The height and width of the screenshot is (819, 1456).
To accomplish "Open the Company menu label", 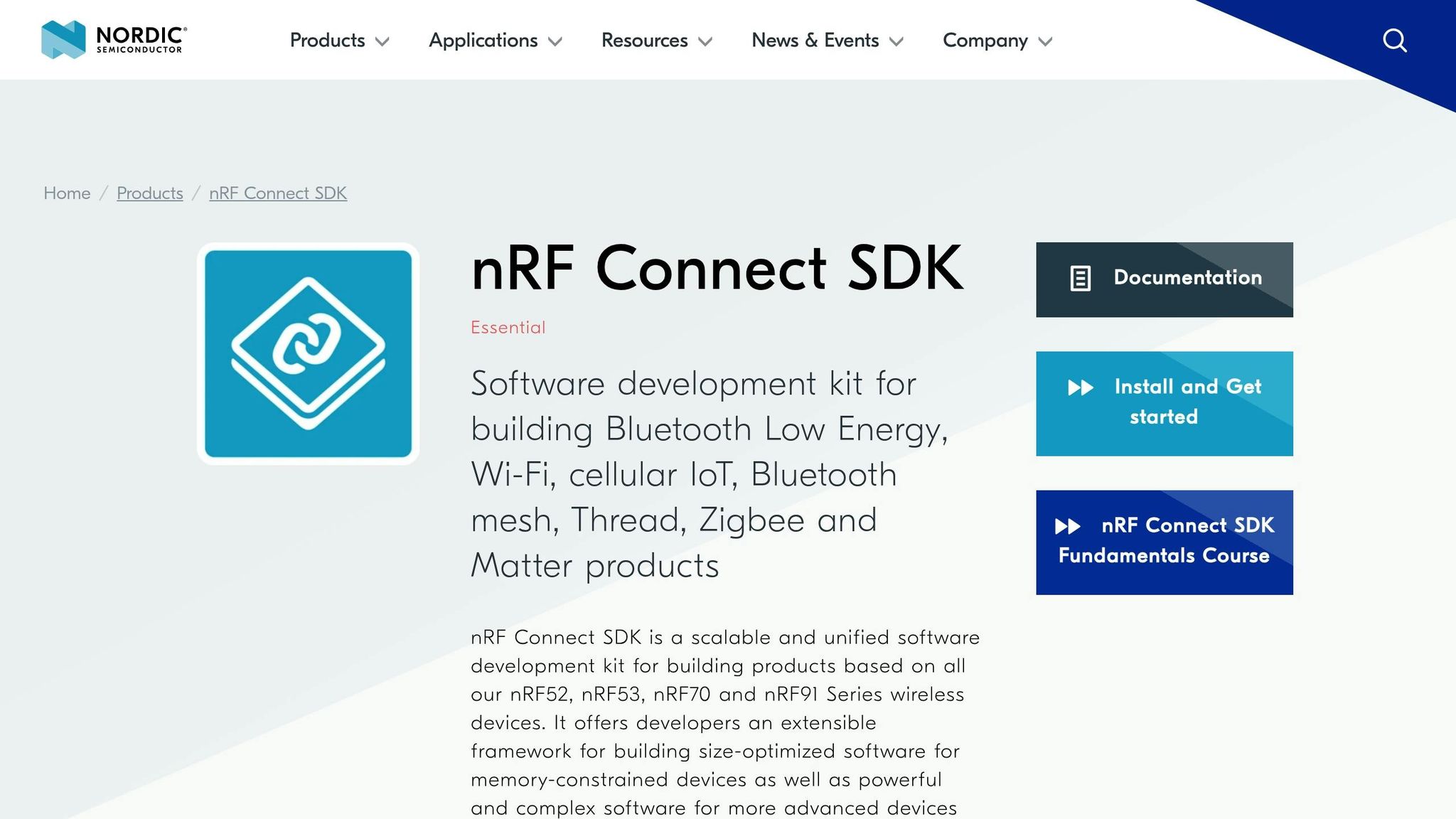I will (x=985, y=41).
